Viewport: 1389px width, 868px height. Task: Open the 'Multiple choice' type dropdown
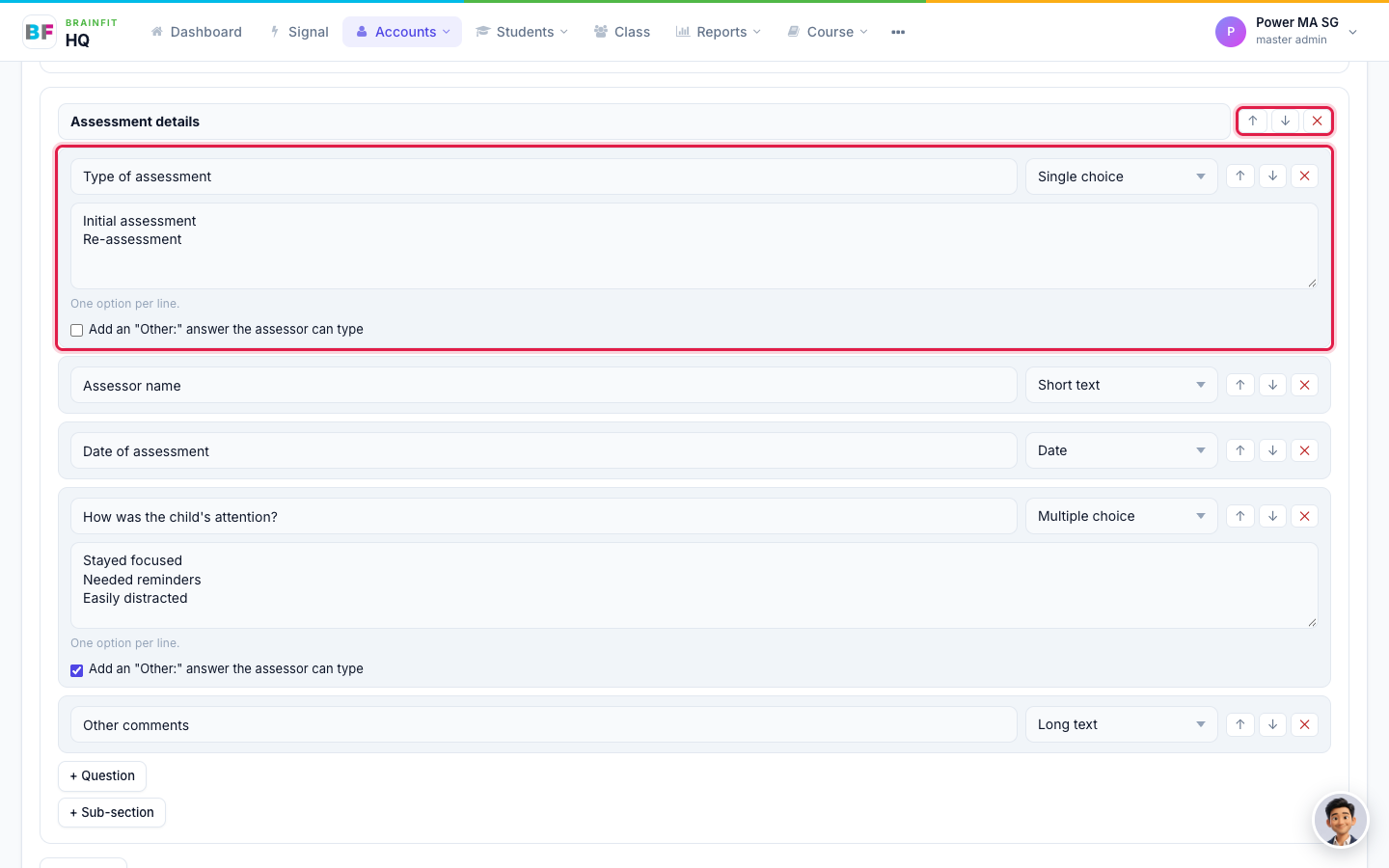tap(1121, 516)
